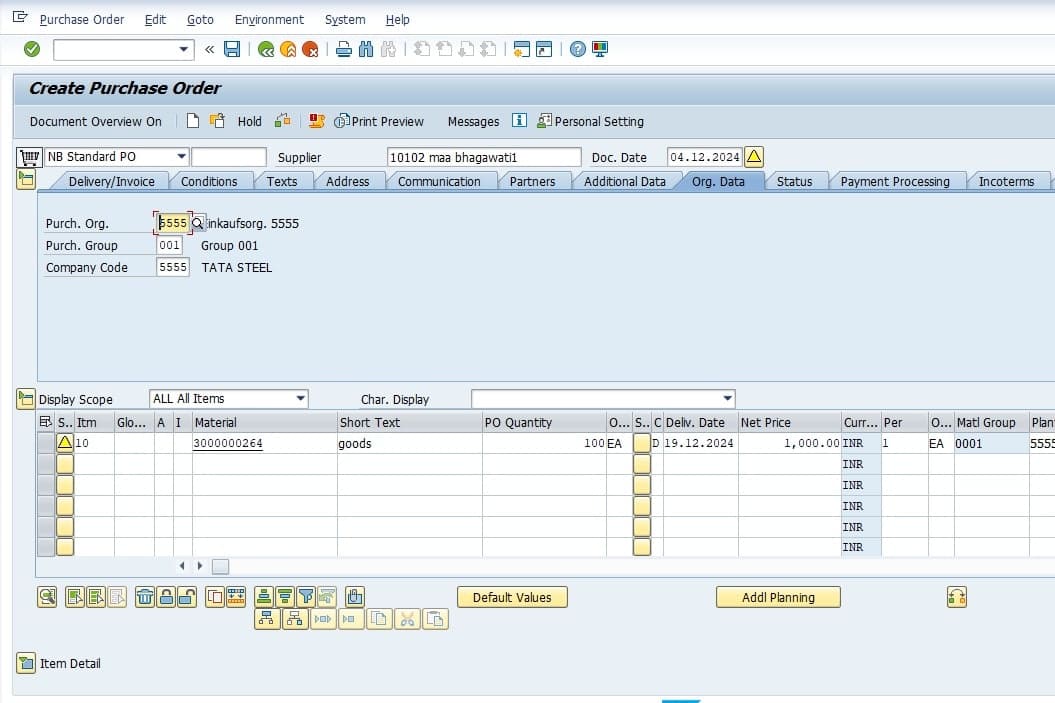Collapse the item overview using the Display Scope toggle
This screenshot has width=1055, height=703.
[26, 399]
